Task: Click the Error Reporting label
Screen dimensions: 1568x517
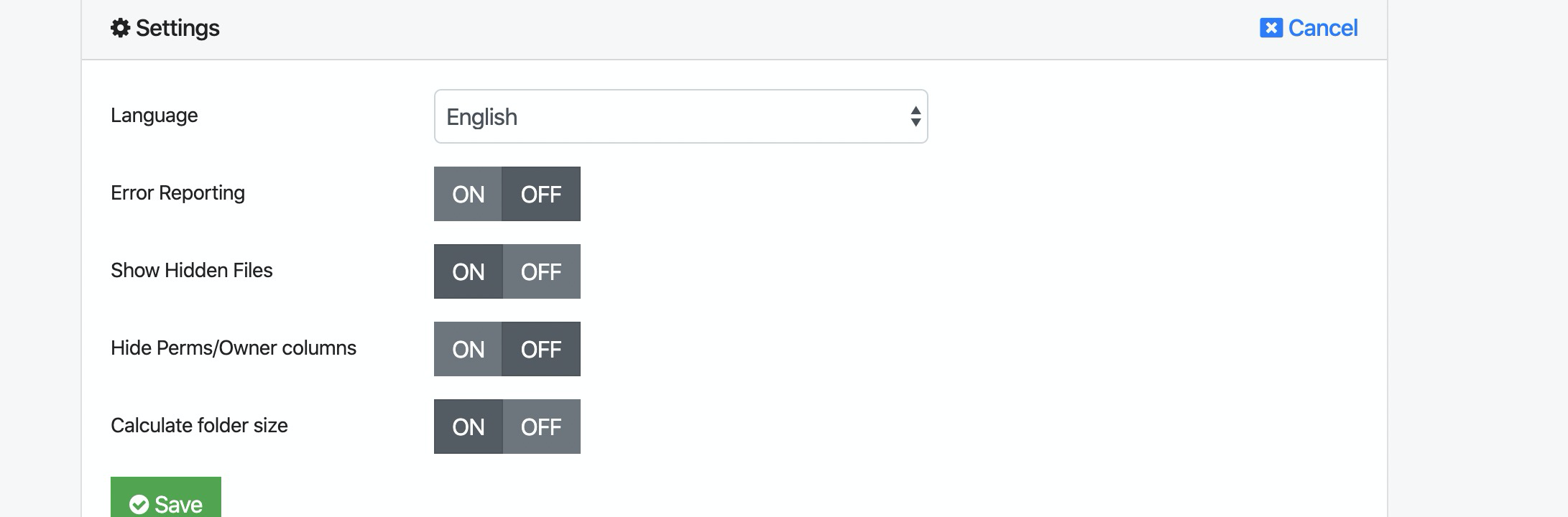Action: point(177,193)
